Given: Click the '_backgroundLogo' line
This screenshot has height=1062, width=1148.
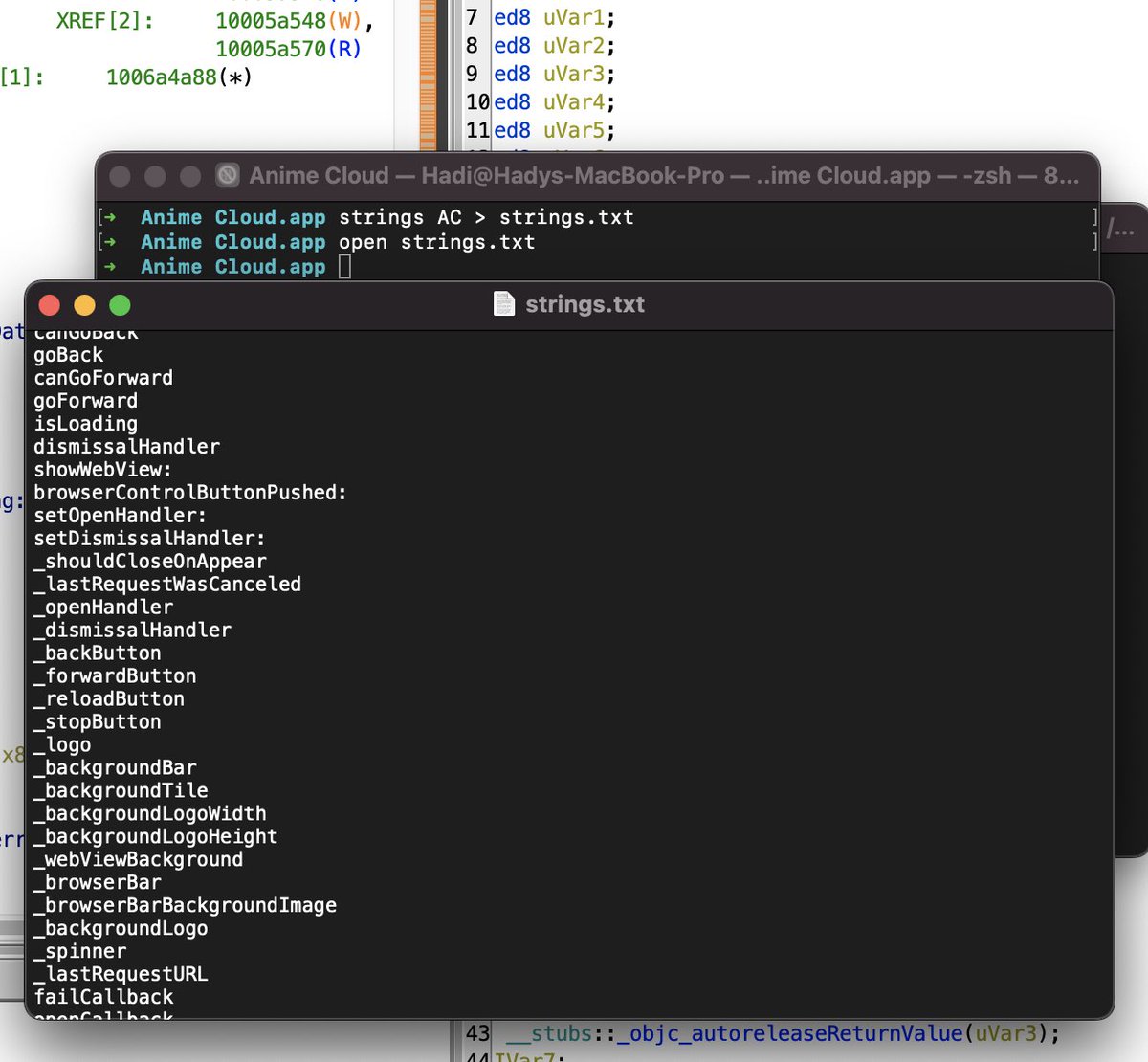Looking at the screenshot, I should tap(121, 929).
